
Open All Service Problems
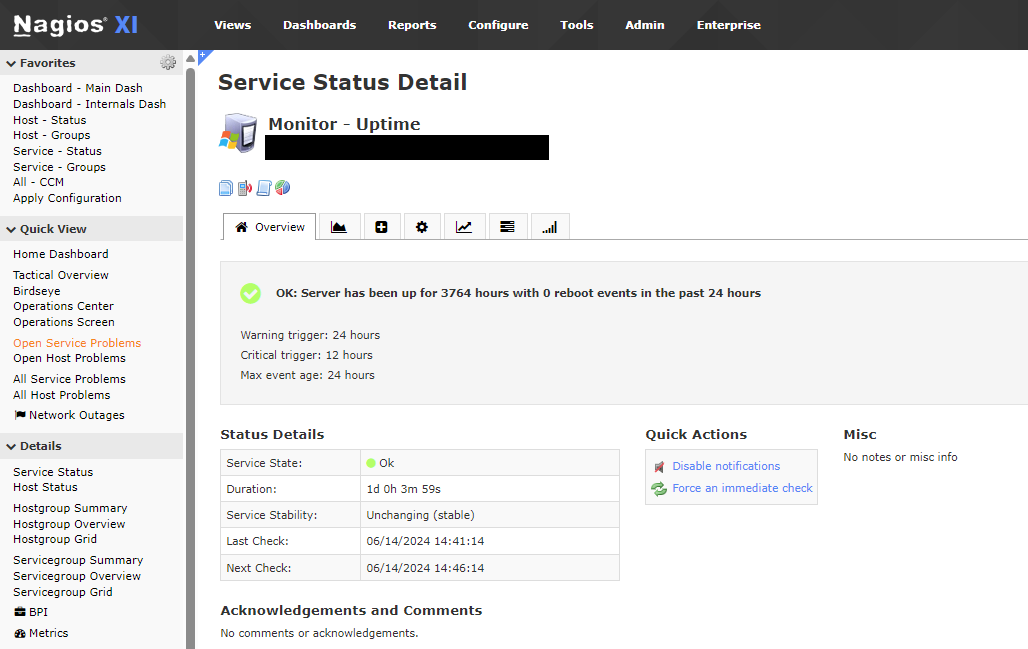[69, 379]
